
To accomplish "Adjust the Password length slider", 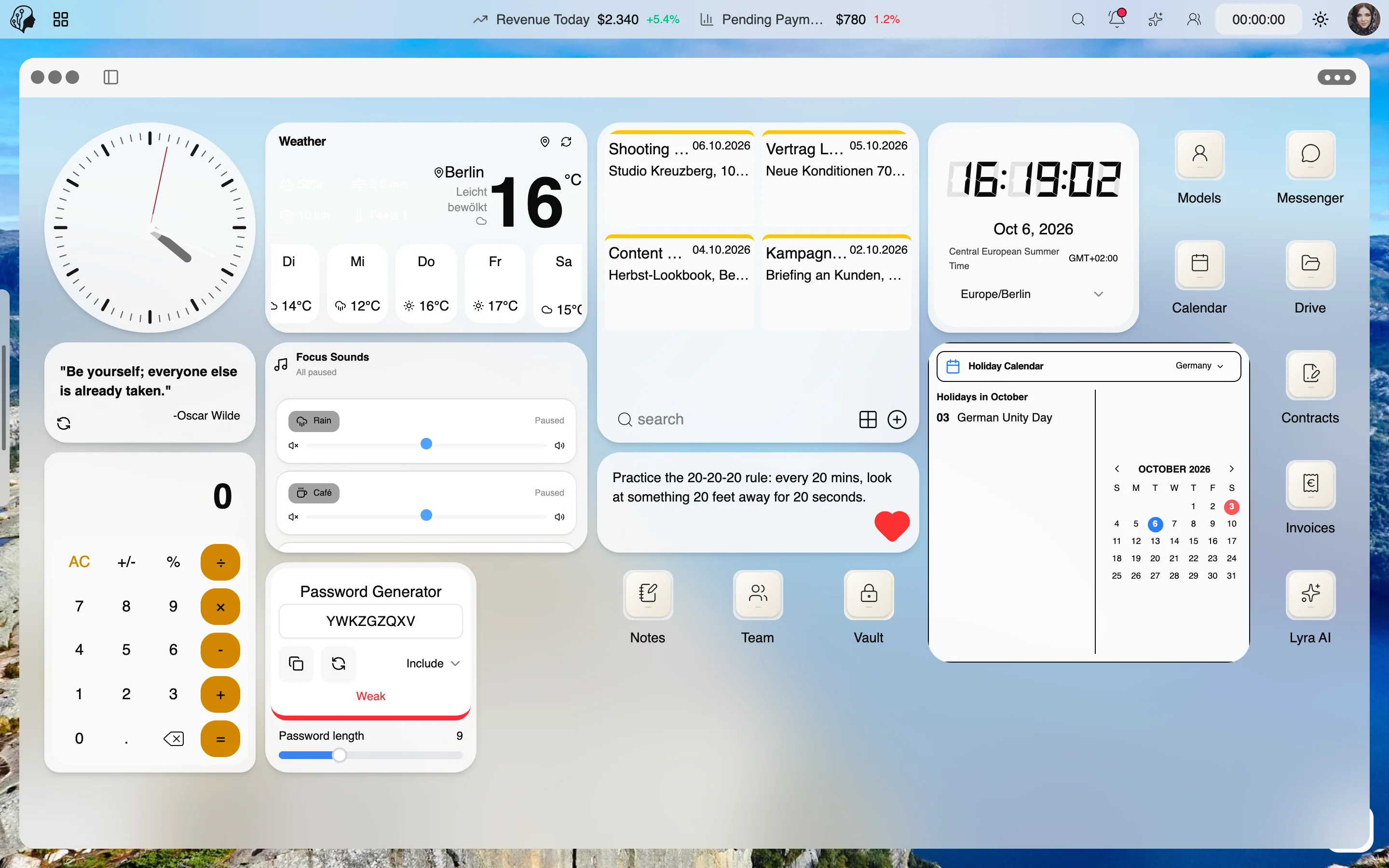I will click(371, 755).
